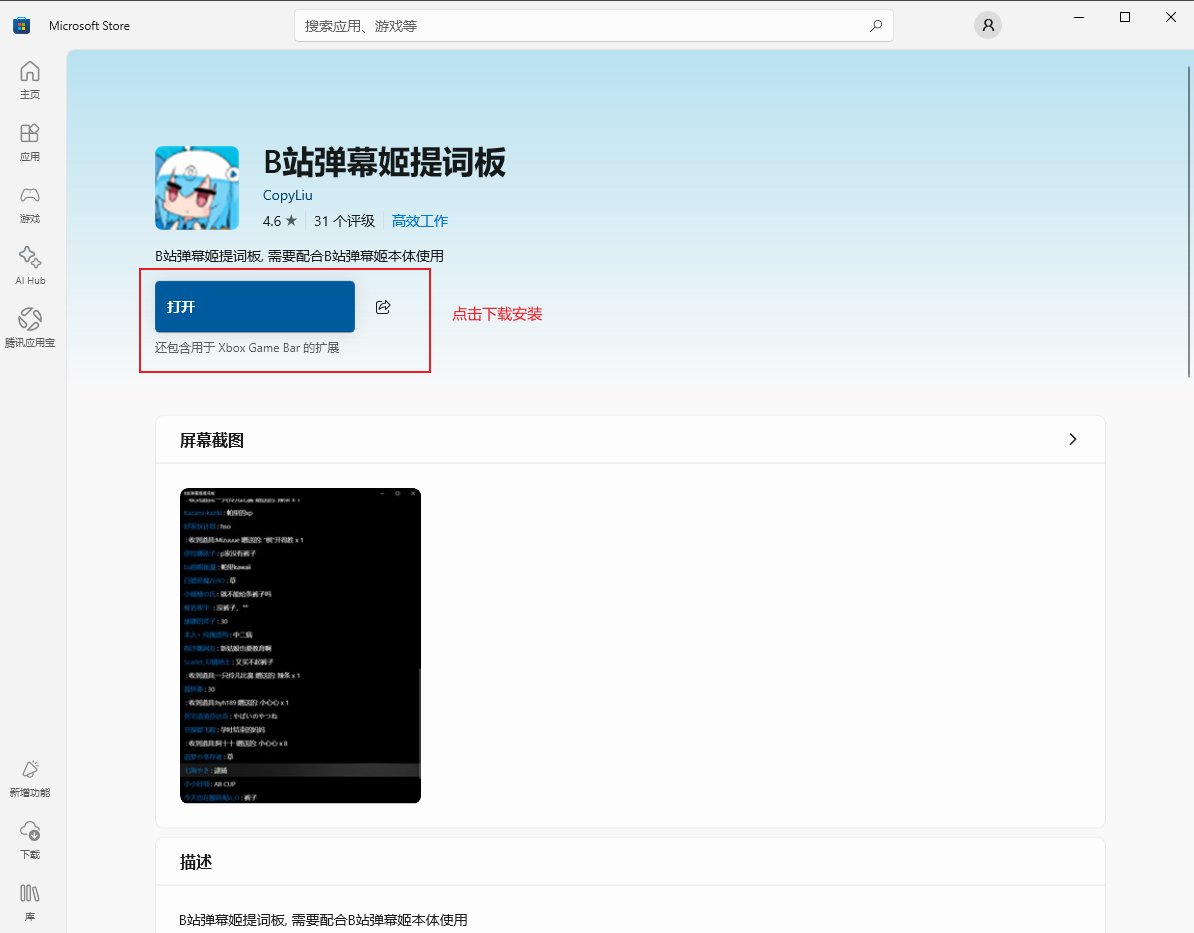View the 31 个评级 ratings

pyautogui.click(x=345, y=220)
